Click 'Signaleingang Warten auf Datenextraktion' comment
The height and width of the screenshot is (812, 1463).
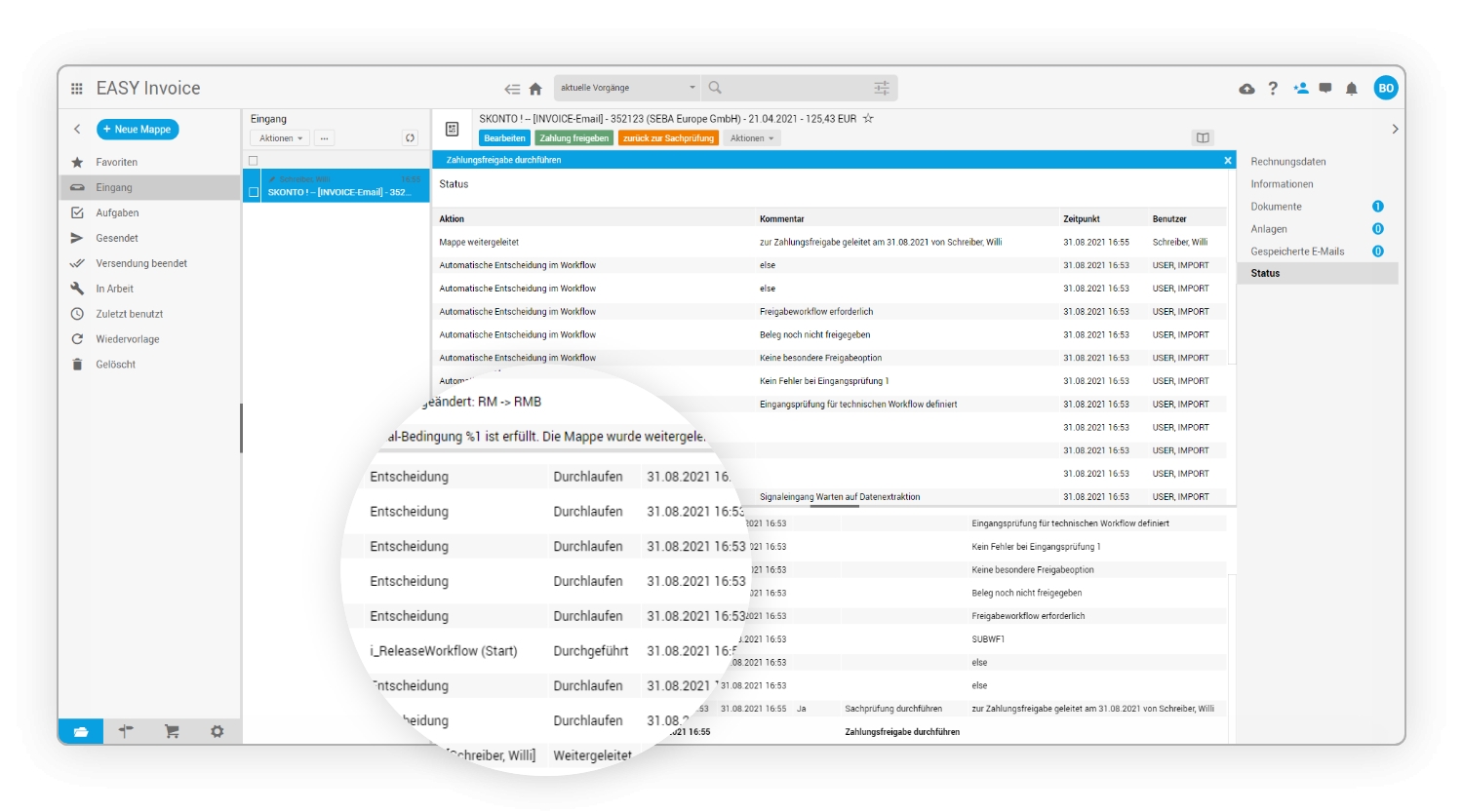pos(840,497)
